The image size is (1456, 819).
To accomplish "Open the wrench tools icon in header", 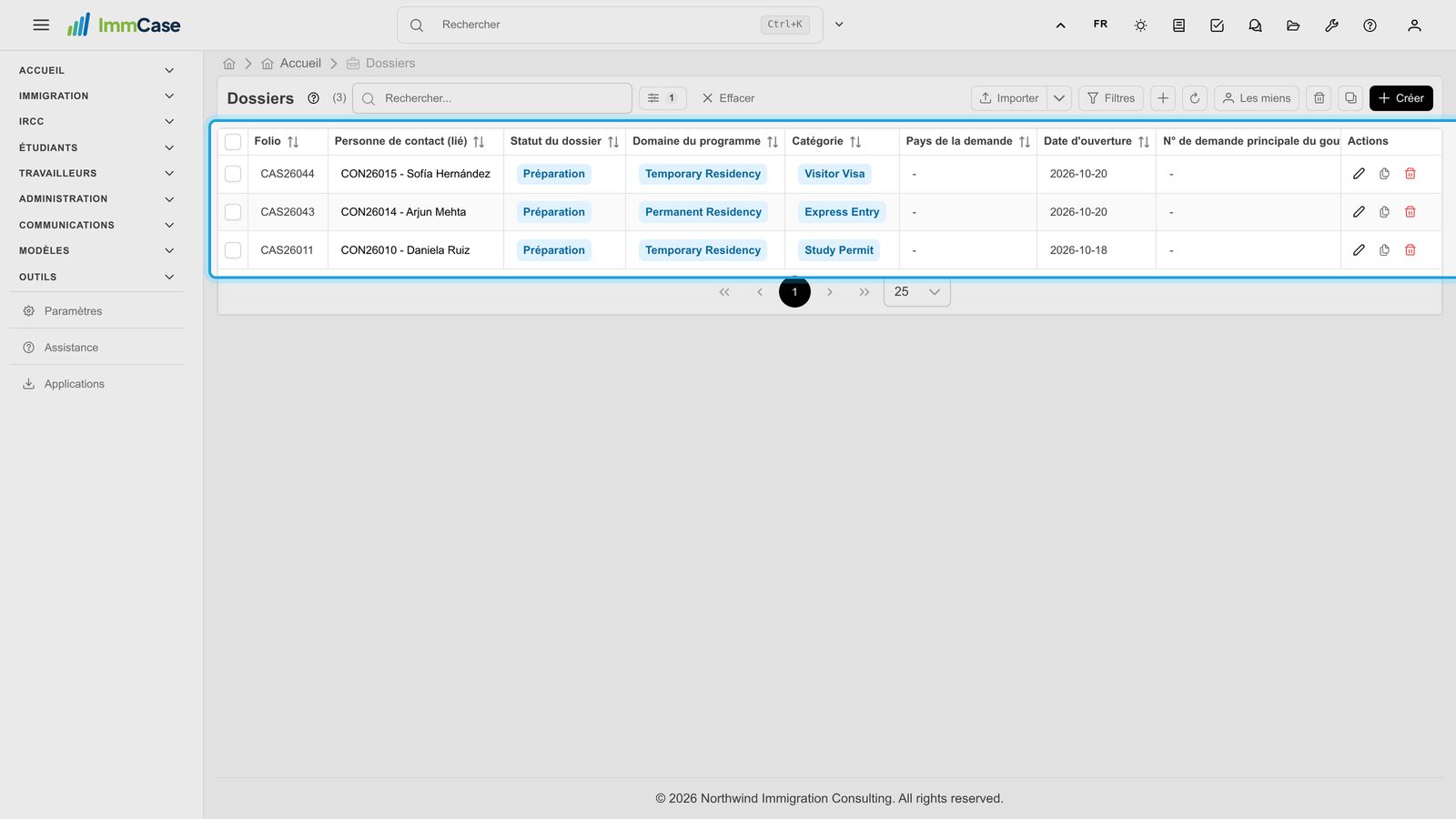I will click(1331, 25).
